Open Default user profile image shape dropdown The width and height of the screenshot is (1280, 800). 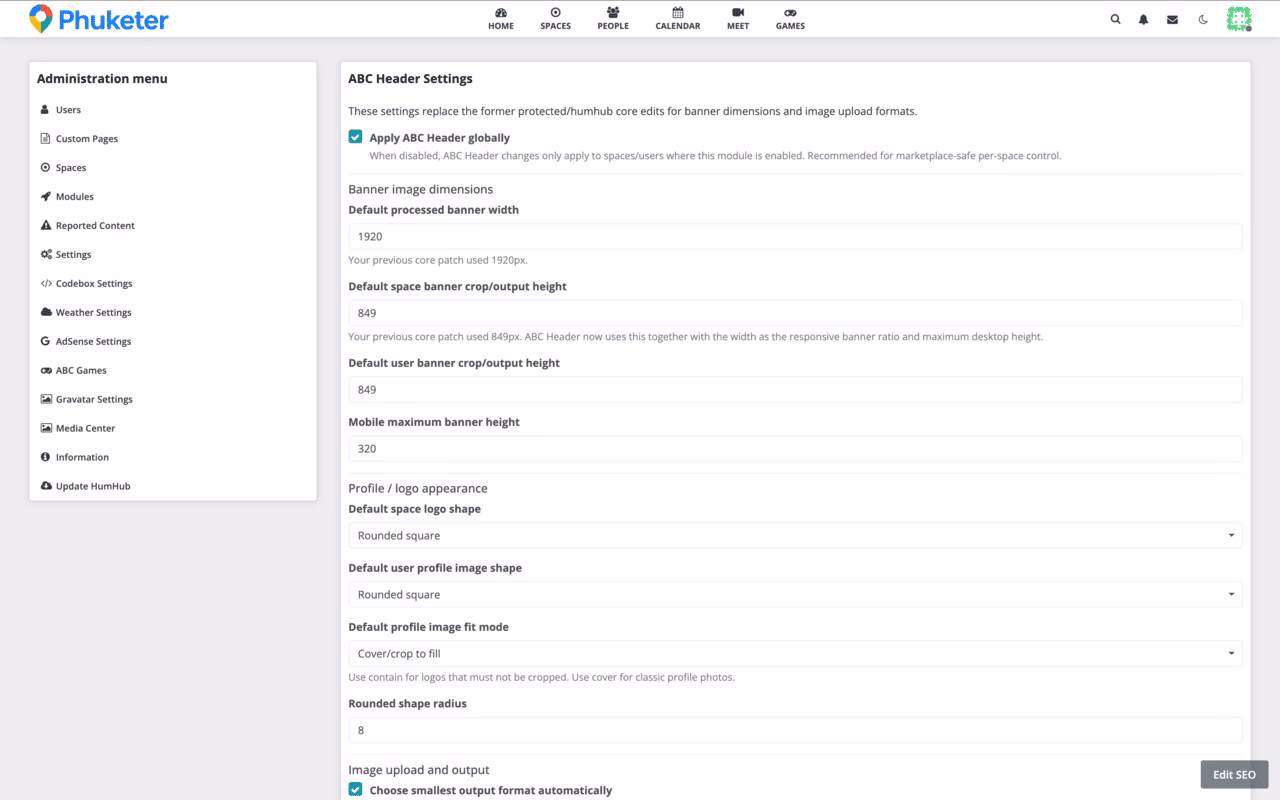pos(795,595)
